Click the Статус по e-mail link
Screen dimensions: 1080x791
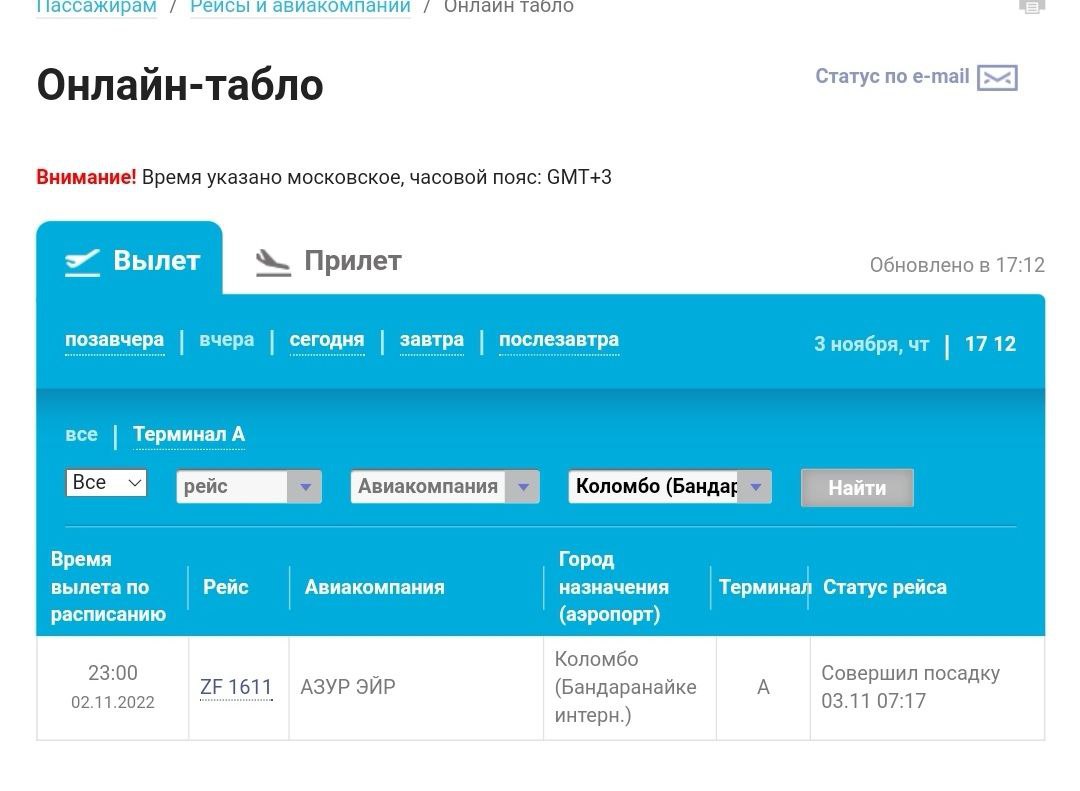(892, 77)
